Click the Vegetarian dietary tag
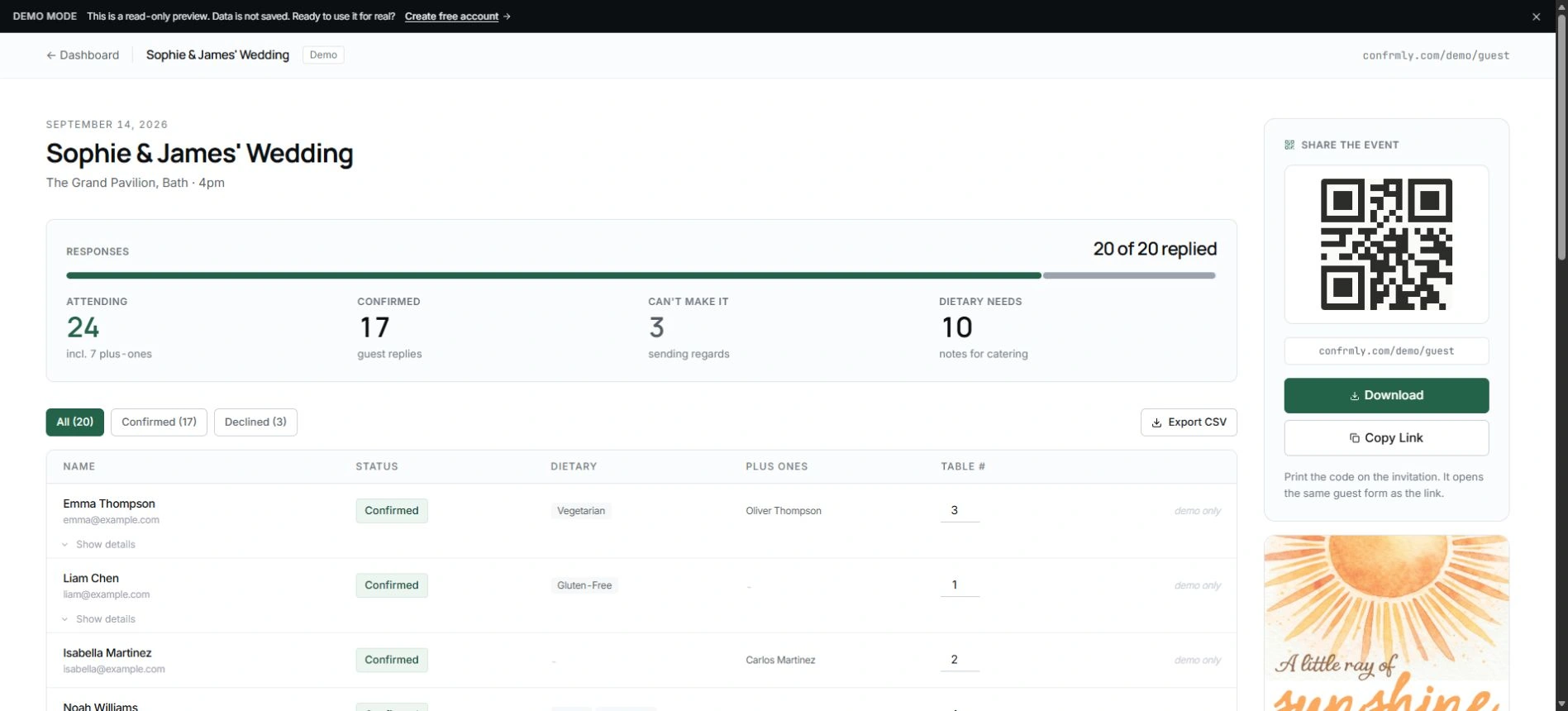 pos(581,511)
